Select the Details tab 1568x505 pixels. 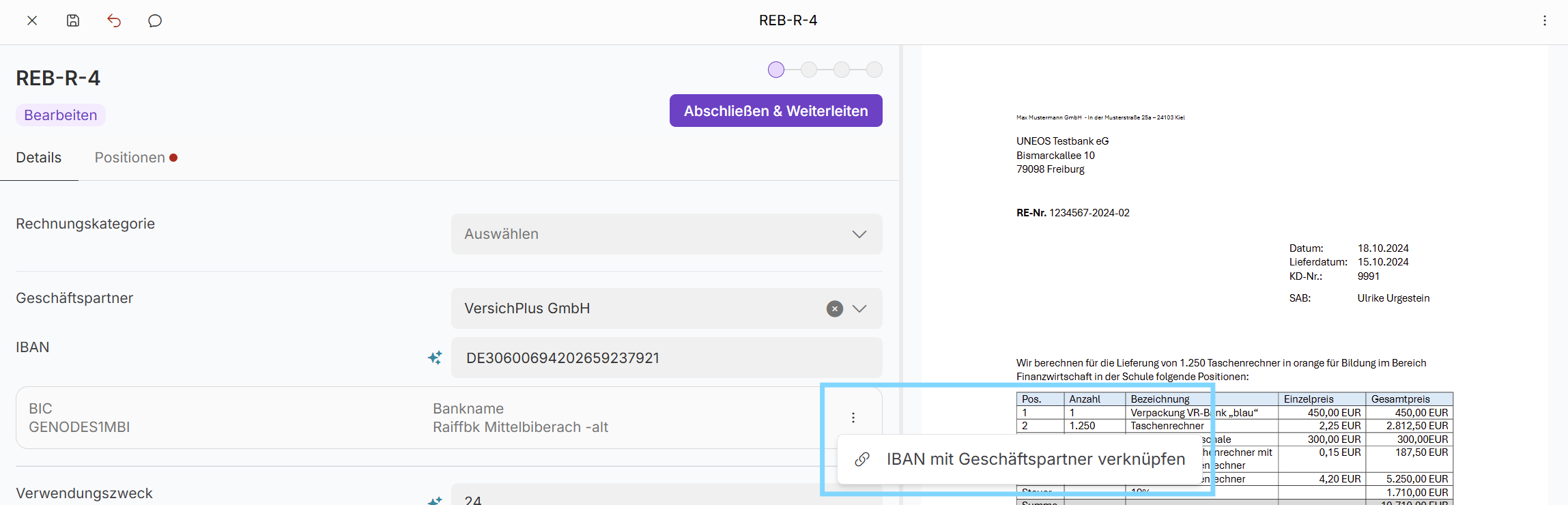39,158
